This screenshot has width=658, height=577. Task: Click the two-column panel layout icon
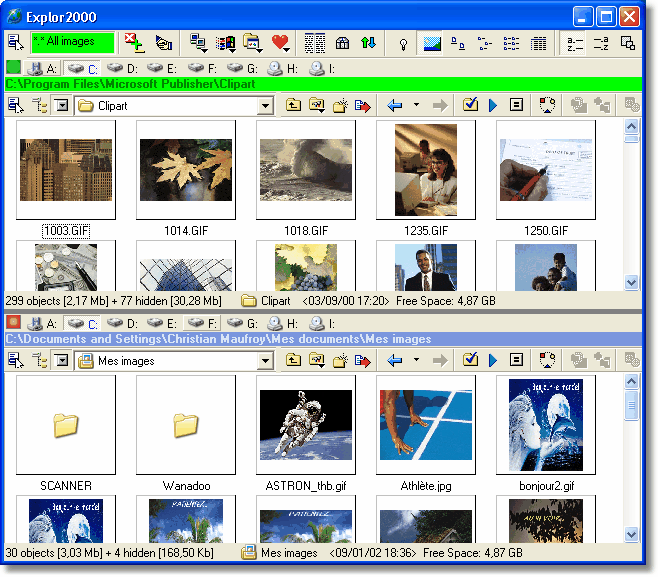(315, 43)
